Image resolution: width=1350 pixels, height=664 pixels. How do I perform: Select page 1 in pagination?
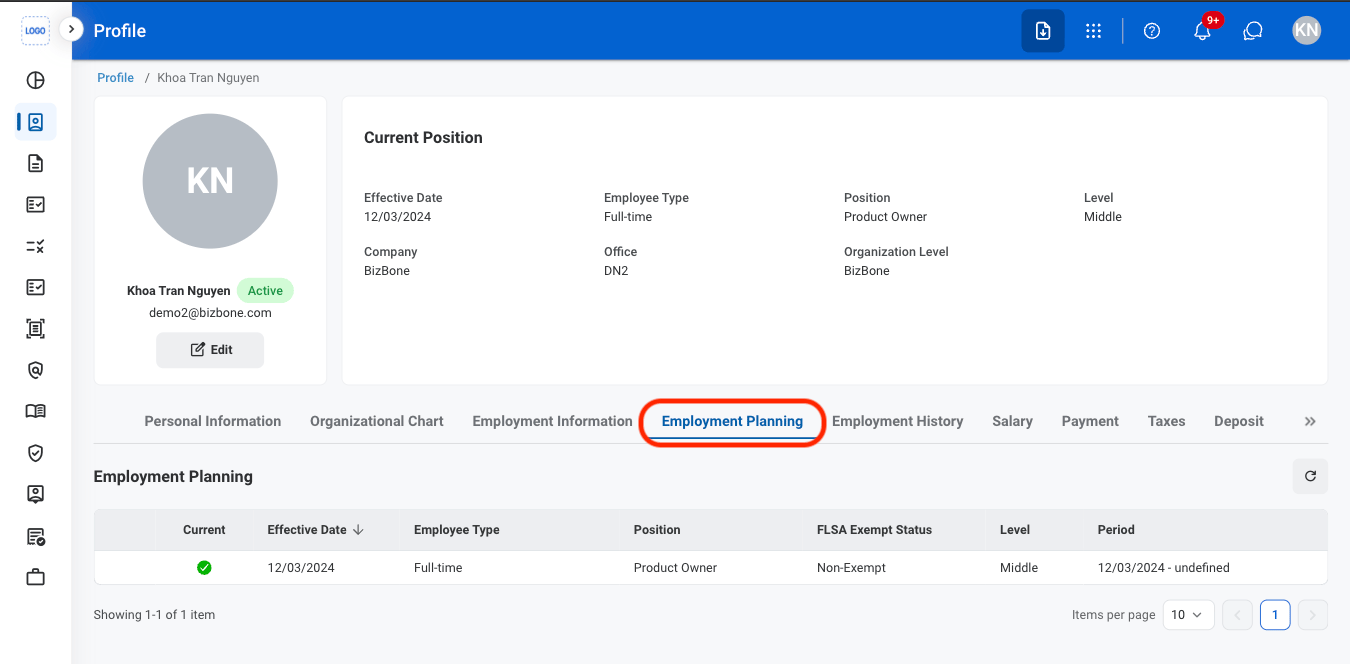pyautogui.click(x=1275, y=615)
